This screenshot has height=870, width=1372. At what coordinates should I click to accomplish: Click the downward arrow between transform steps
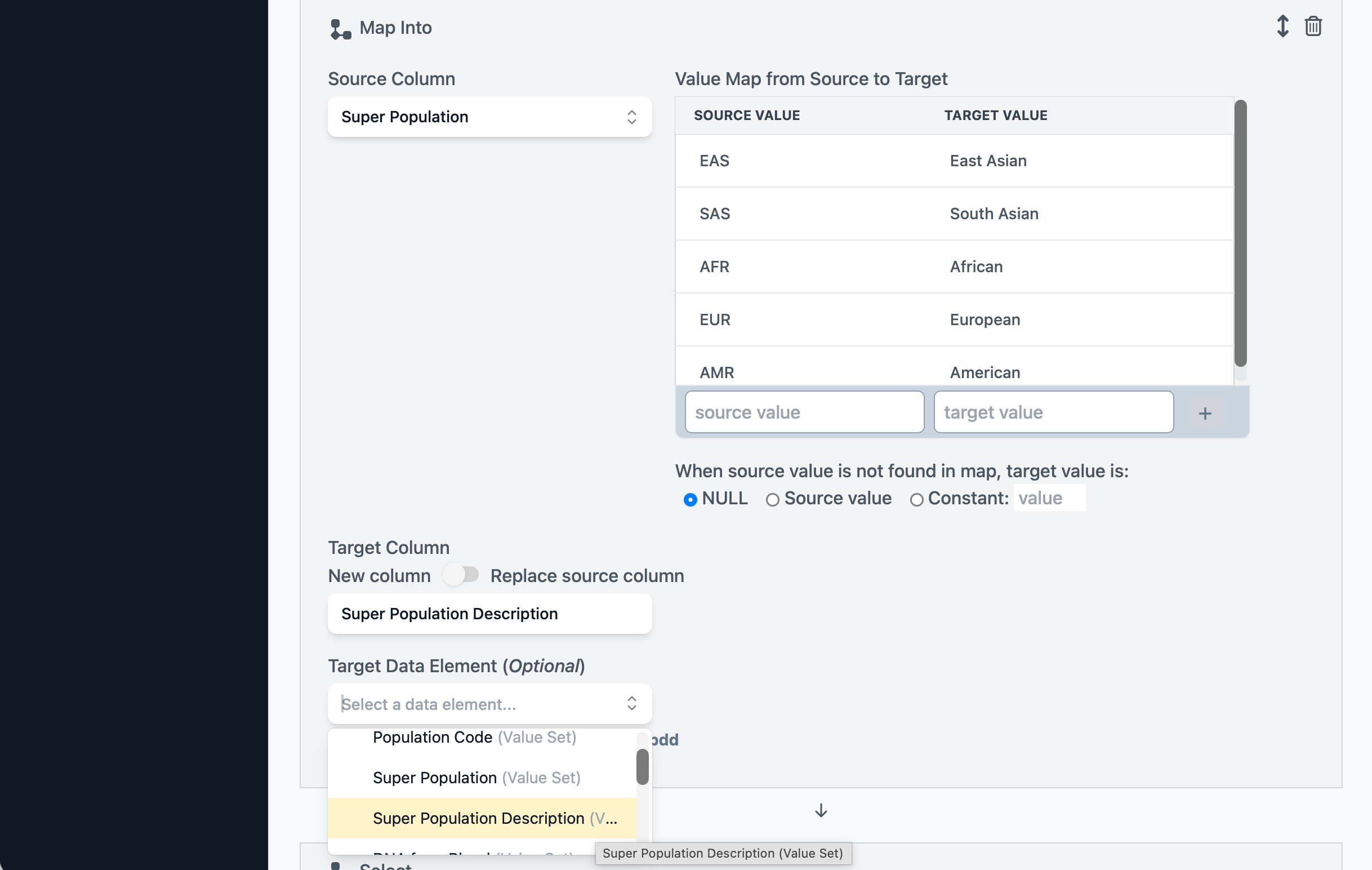(821, 810)
